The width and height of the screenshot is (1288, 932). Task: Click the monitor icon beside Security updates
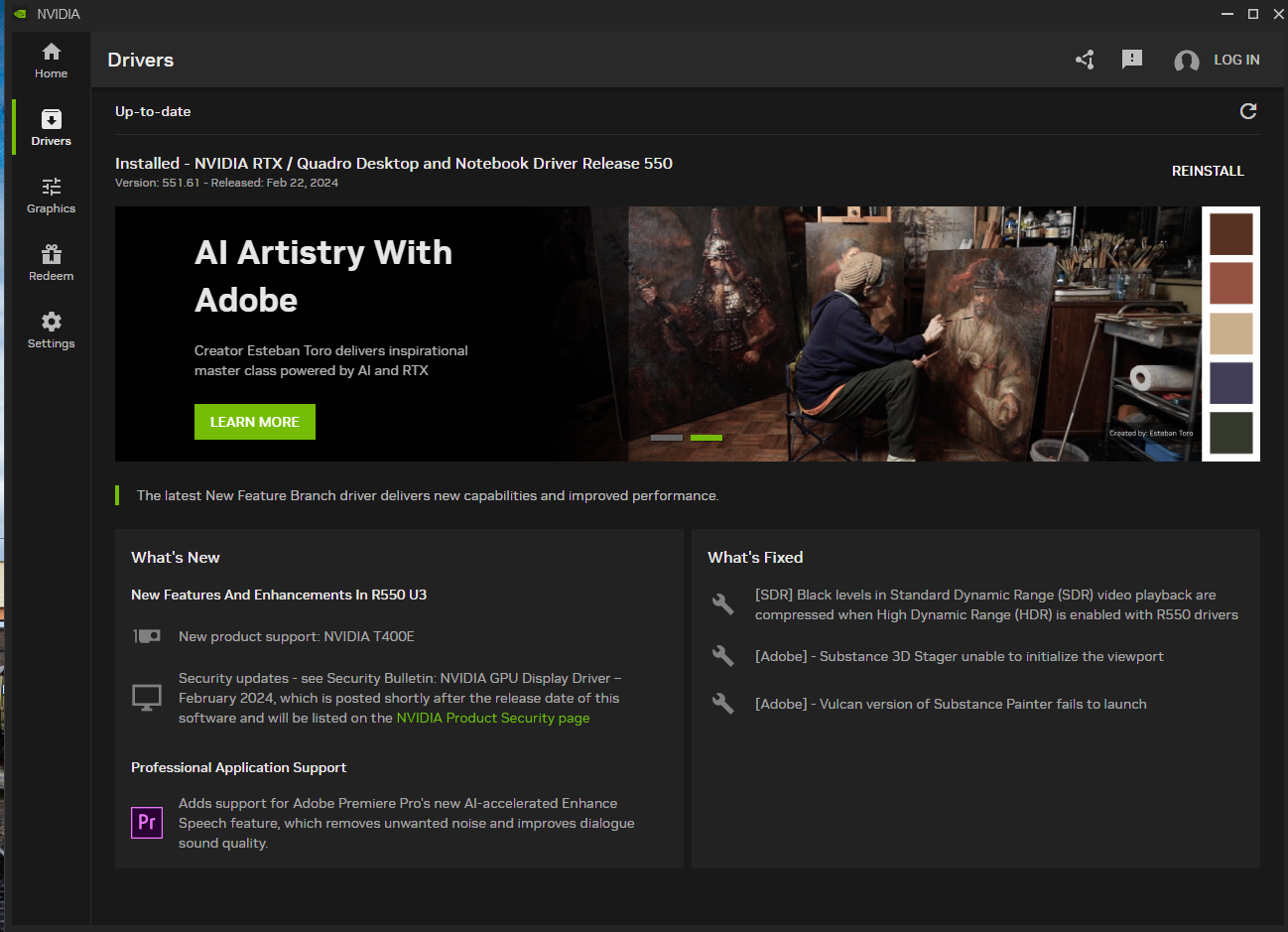click(x=147, y=698)
